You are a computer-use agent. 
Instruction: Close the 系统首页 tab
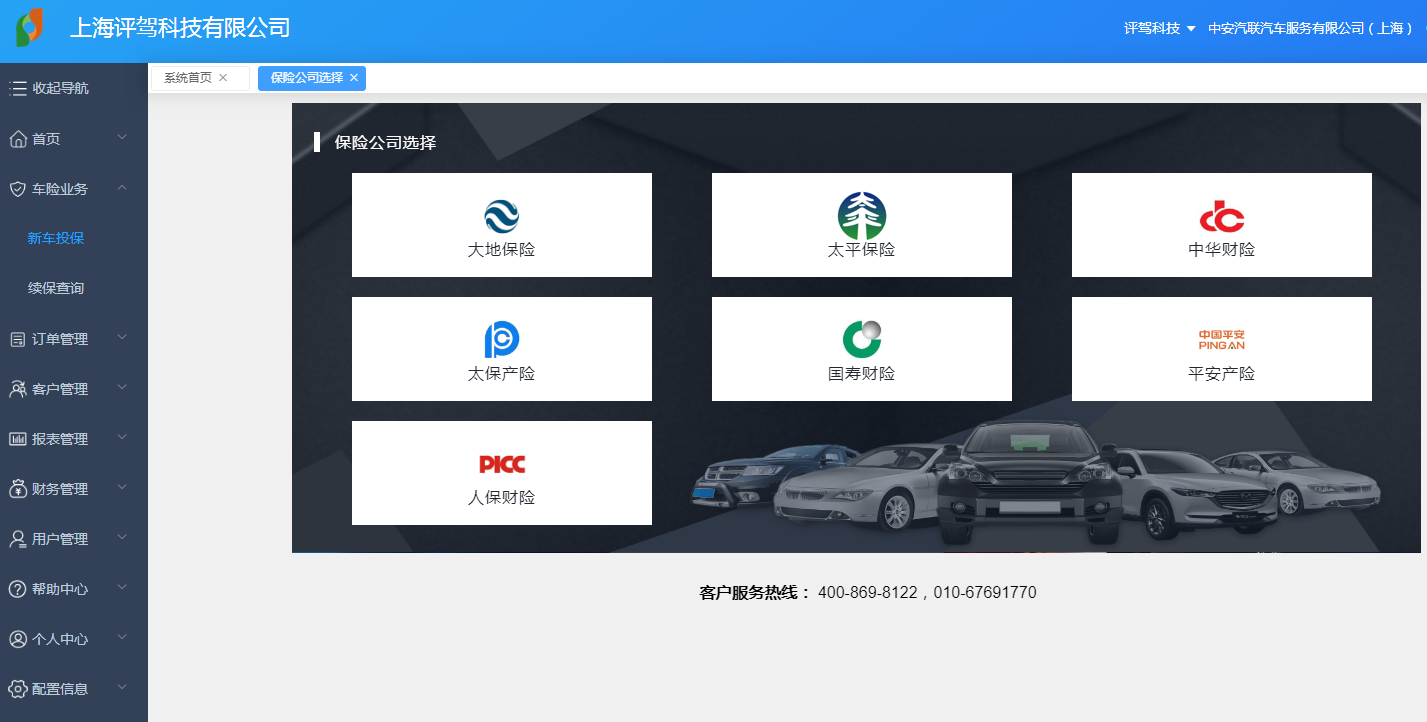(x=223, y=77)
